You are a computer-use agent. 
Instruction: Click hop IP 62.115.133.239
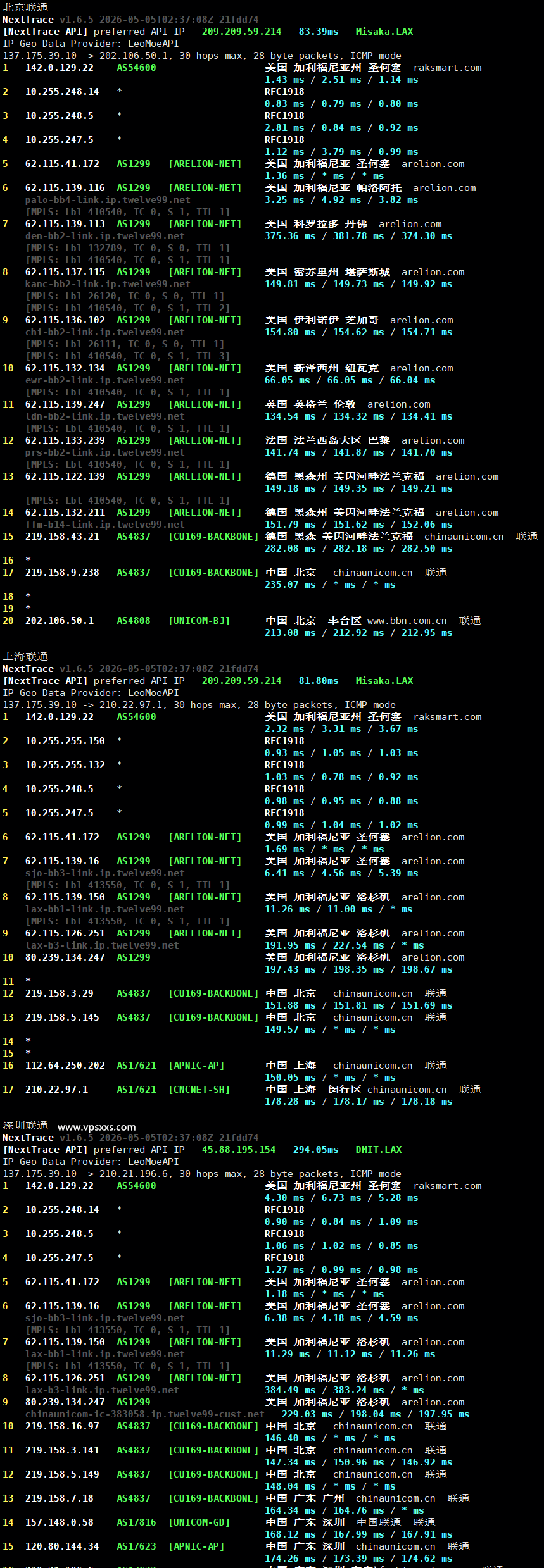pyautogui.click(x=65, y=440)
